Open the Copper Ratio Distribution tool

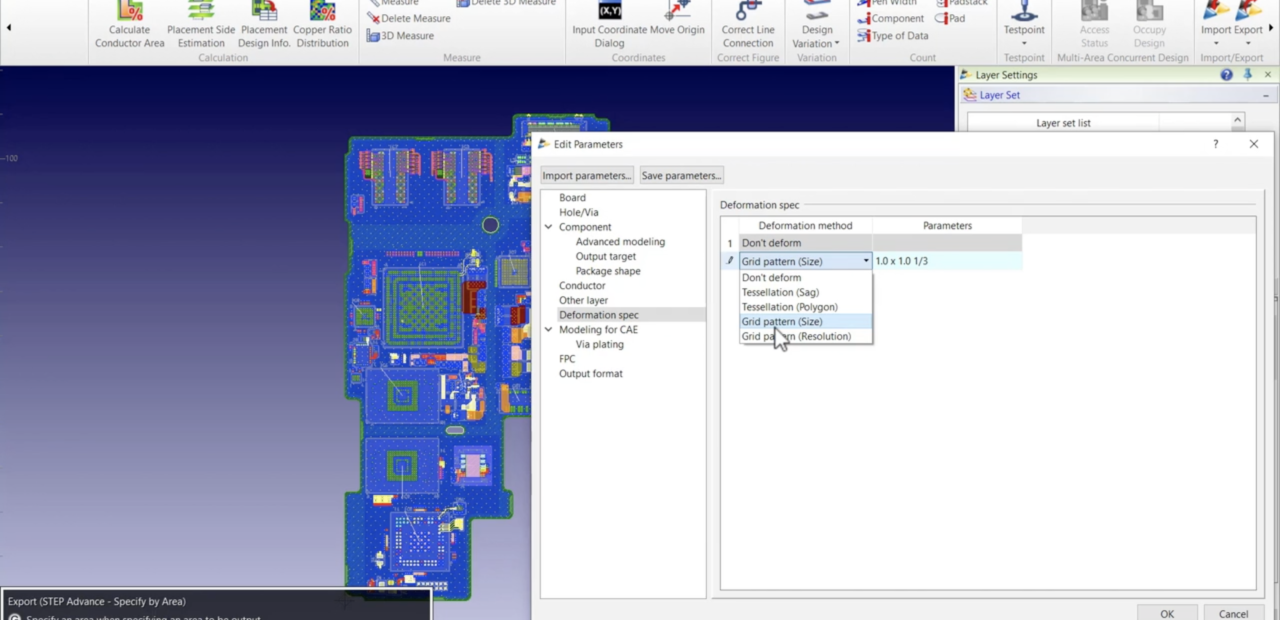point(322,24)
